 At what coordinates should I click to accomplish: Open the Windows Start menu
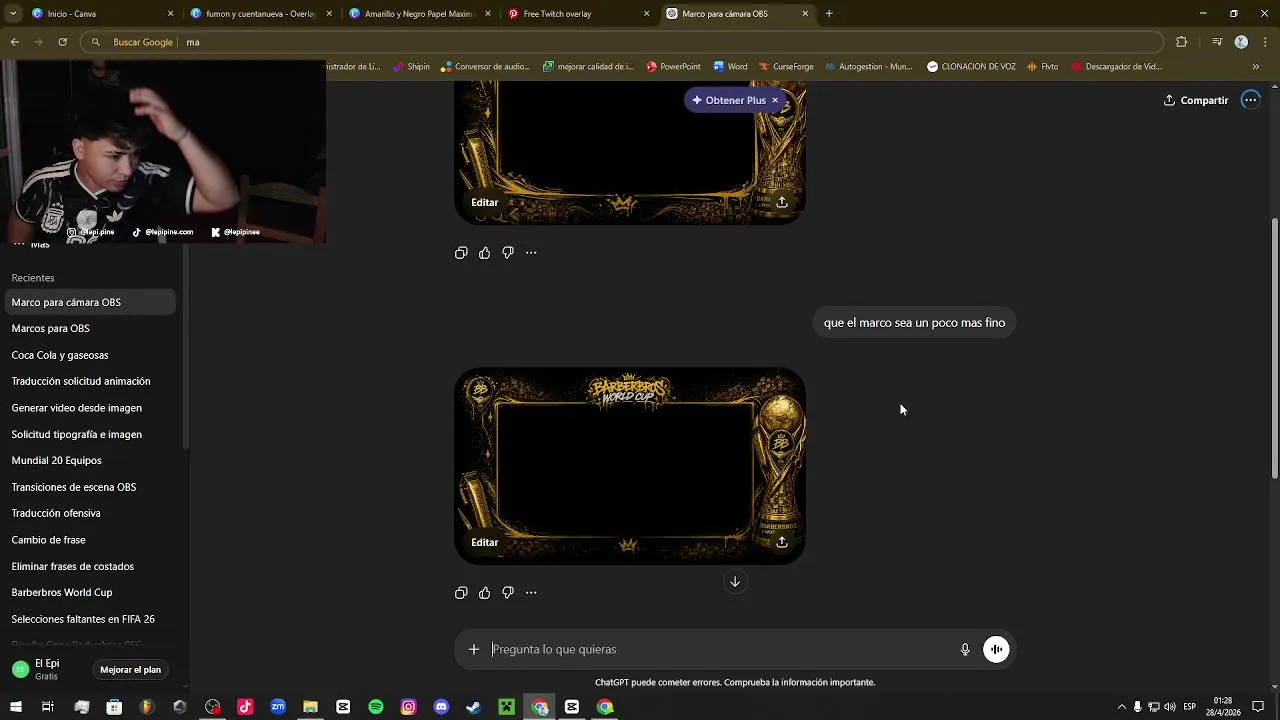(15, 707)
